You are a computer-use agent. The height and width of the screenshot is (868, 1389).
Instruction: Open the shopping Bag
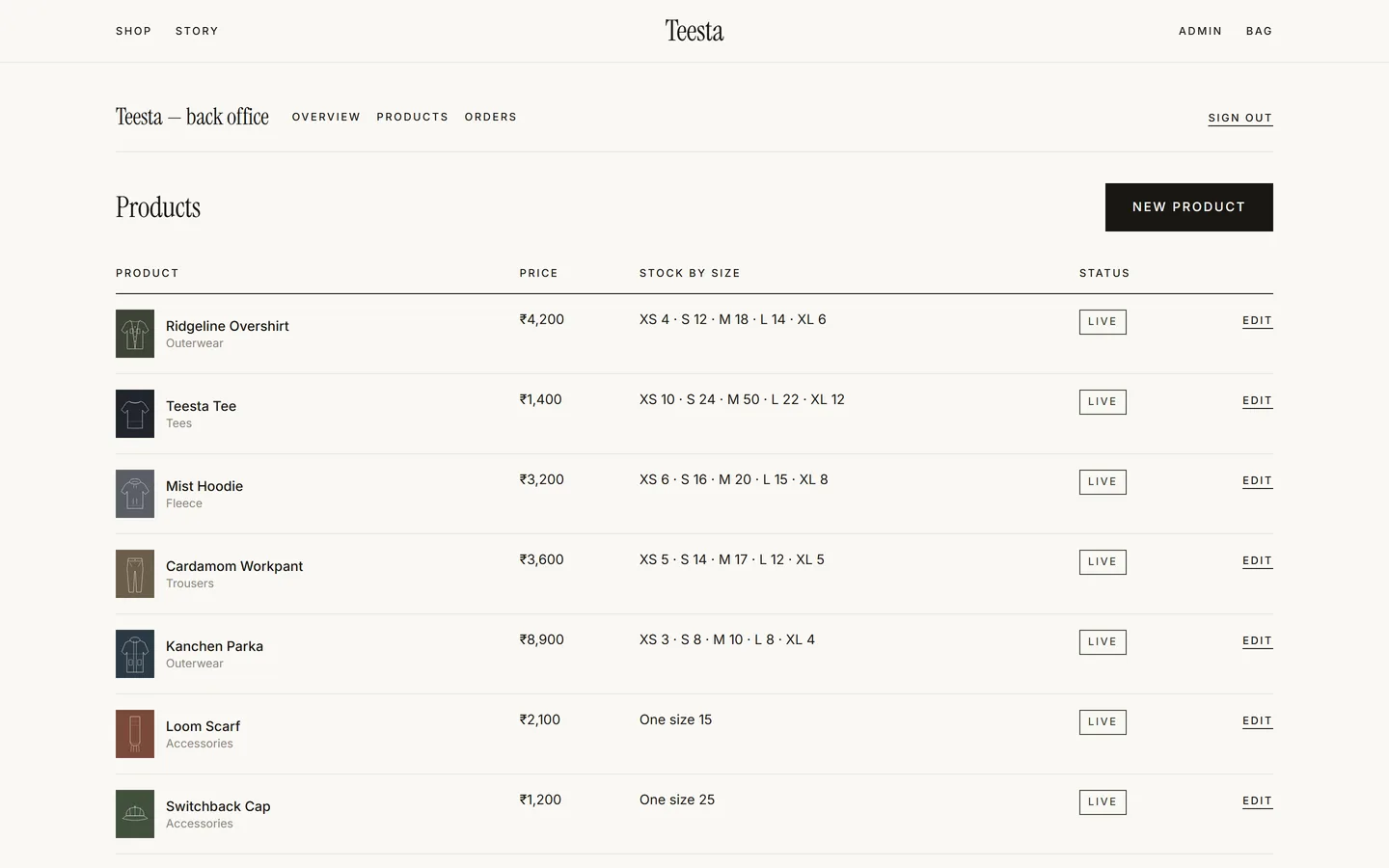click(1259, 31)
